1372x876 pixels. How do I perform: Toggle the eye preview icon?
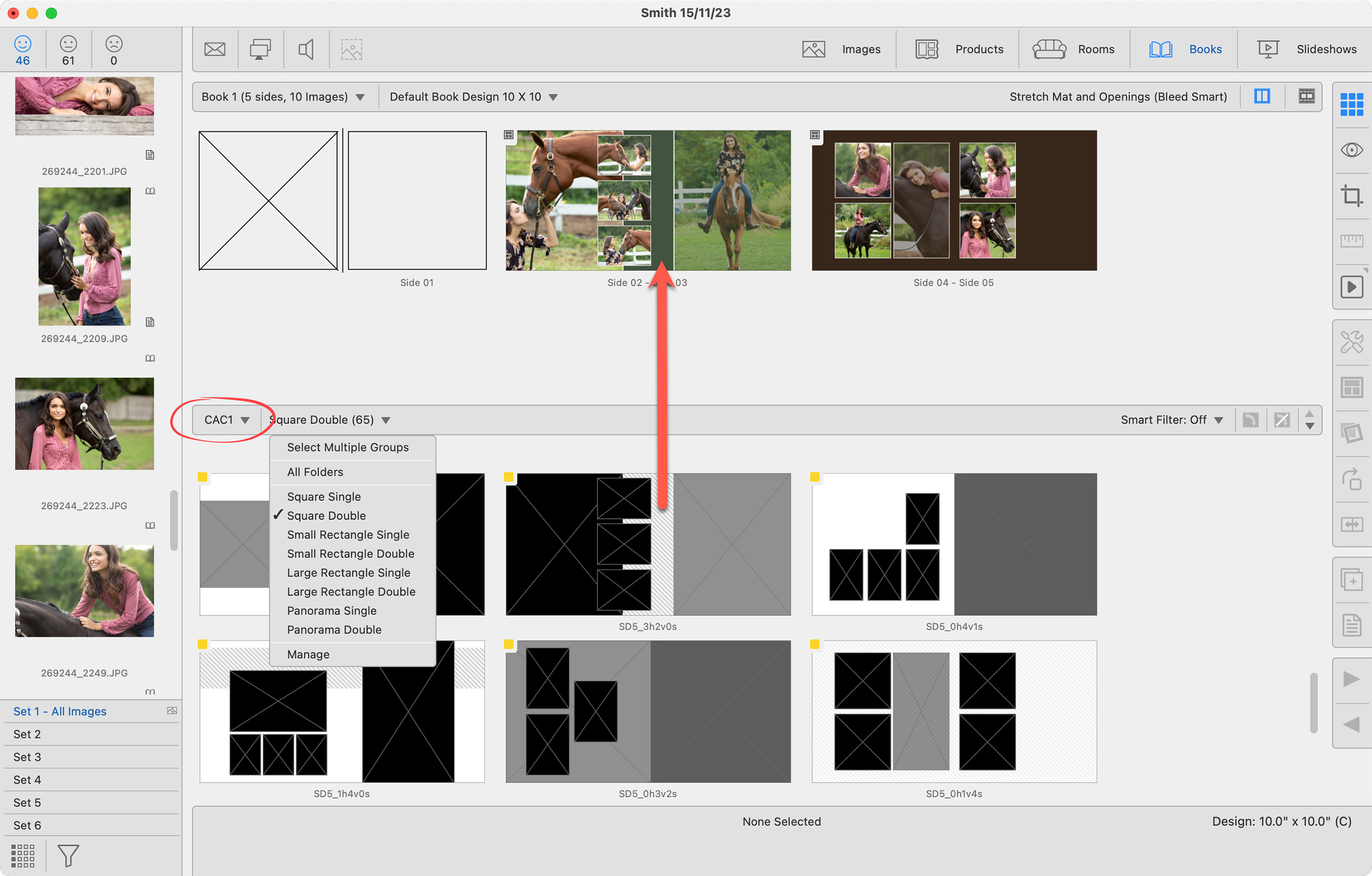pyautogui.click(x=1351, y=150)
